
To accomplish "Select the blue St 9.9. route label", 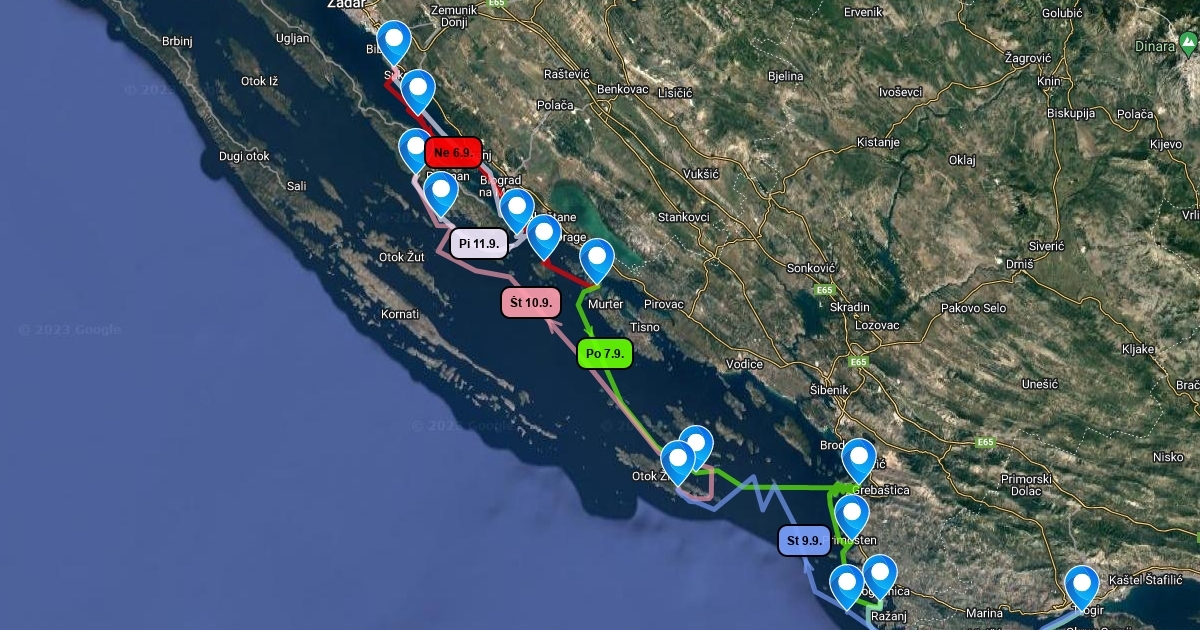I will pyautogui.click(x=804, y=541).
